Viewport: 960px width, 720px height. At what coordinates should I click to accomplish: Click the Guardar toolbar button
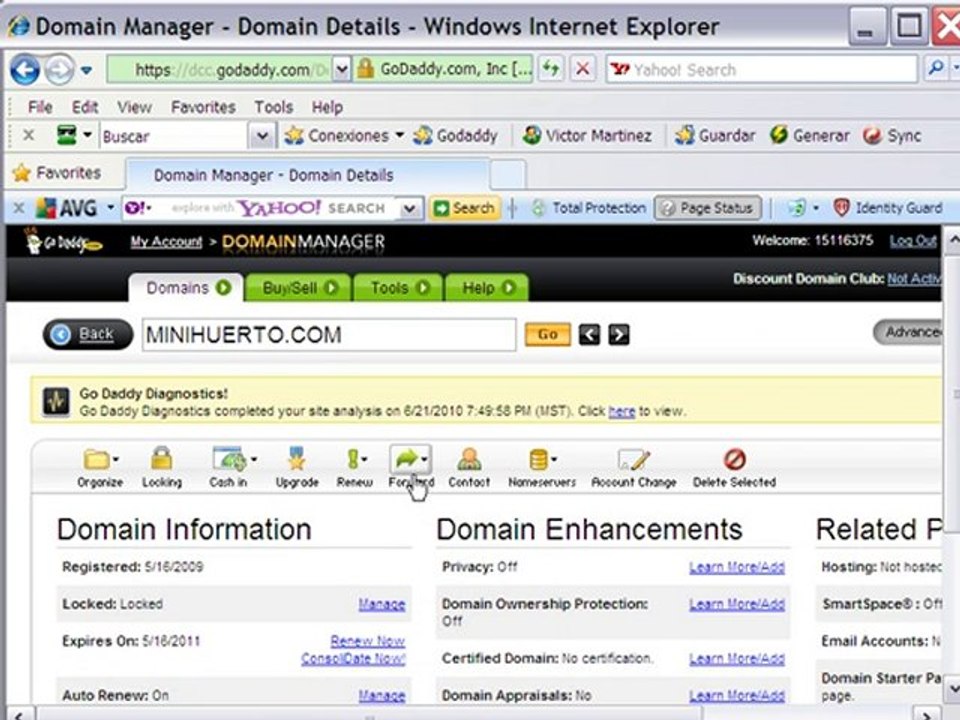click(x=715, y=135)
